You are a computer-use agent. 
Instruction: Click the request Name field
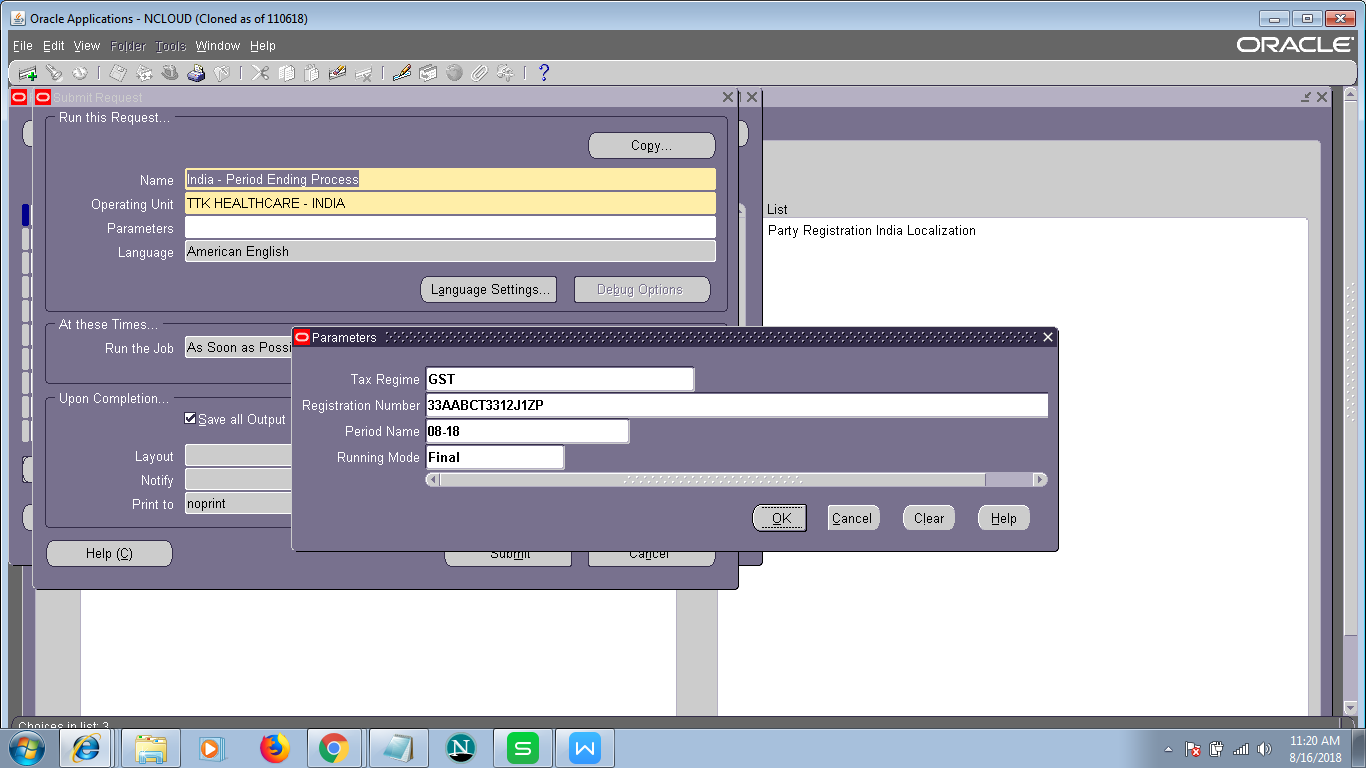point(450,180)
